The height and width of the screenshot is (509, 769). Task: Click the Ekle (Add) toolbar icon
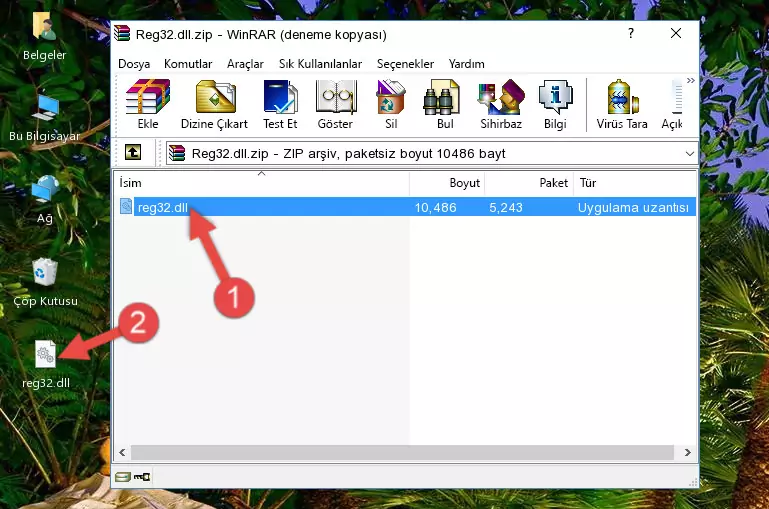click(148, 104)
